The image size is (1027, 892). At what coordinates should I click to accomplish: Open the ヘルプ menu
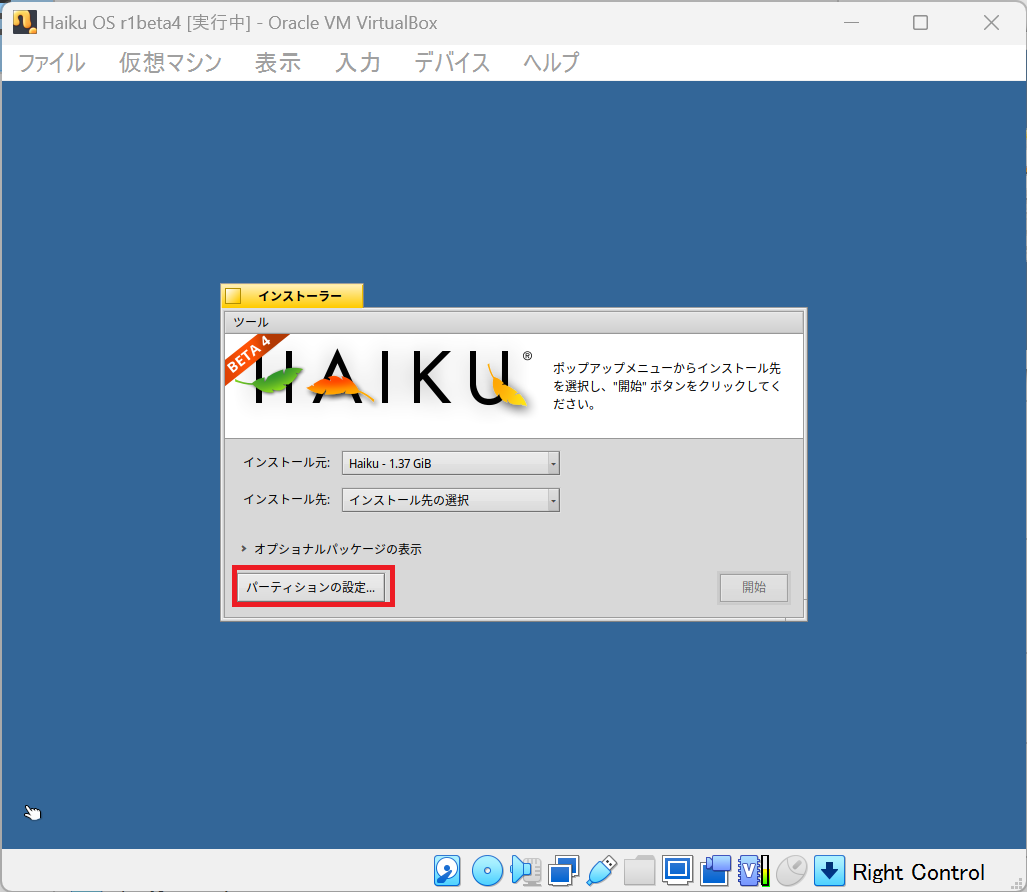tap(551, 63)
